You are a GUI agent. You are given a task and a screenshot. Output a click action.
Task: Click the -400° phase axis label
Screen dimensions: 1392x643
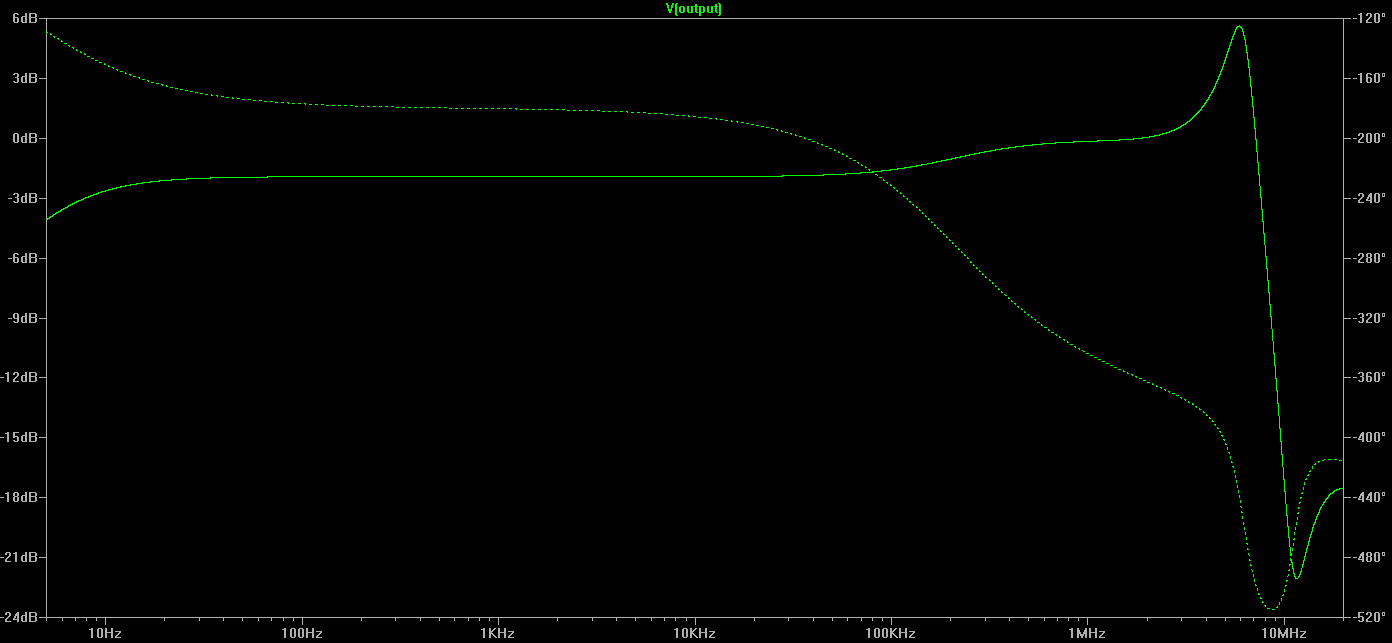pyautogui.click(x=1367, y=437)
